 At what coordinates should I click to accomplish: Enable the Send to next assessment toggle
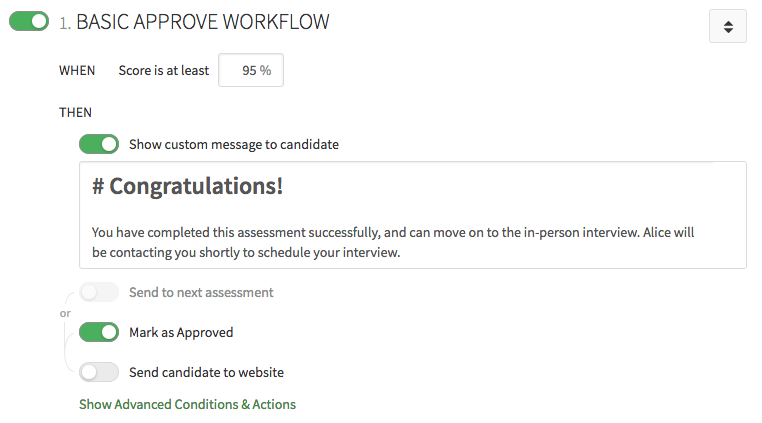[x=99, y=292]
